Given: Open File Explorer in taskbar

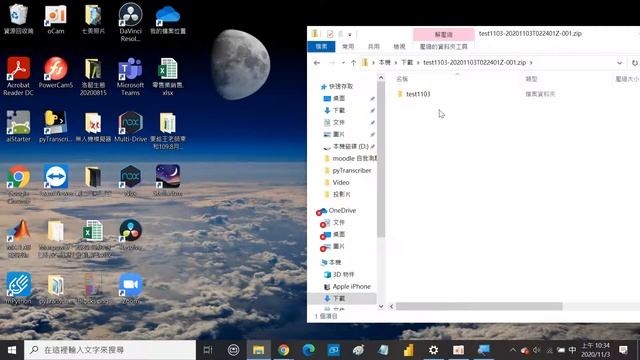Looking at the screenshot, I should [258, 350].
